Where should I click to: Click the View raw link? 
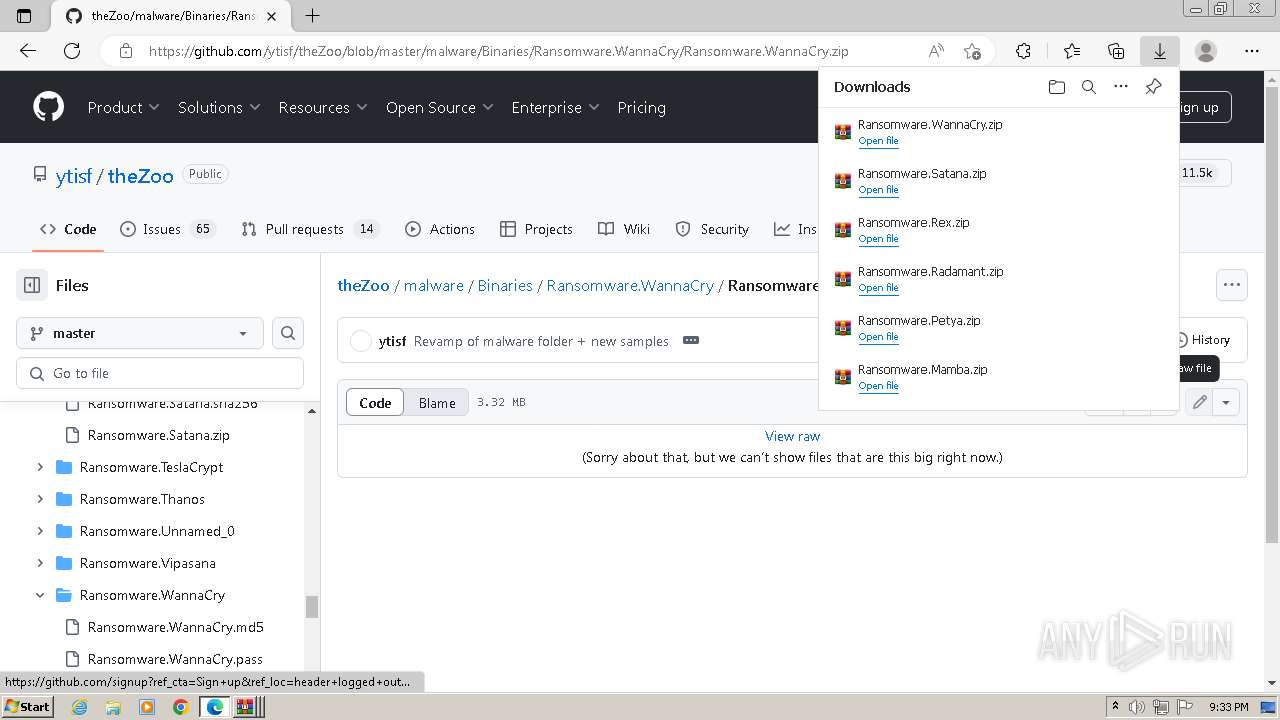point(792,436)
